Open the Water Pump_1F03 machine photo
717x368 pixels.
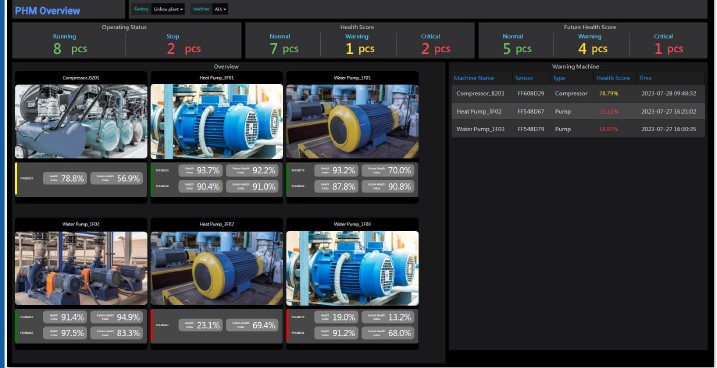352,268
